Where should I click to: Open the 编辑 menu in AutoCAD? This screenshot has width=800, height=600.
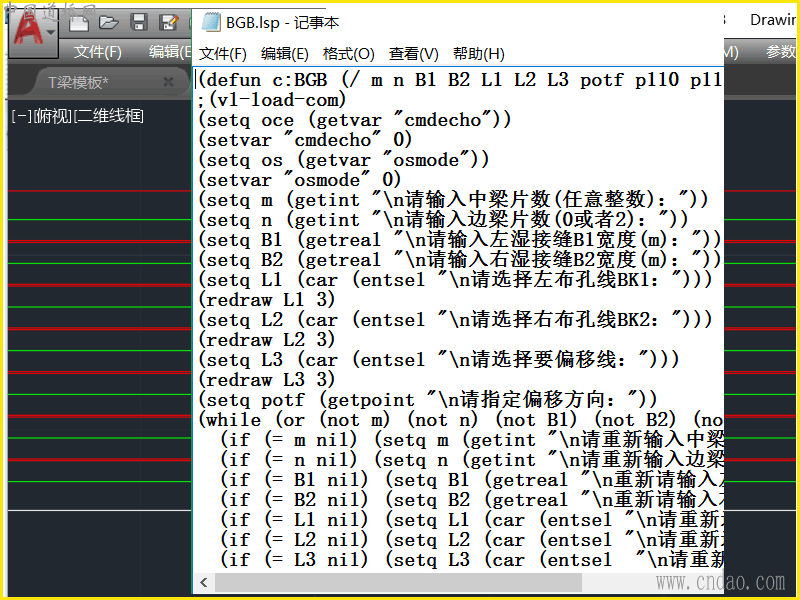[169, 52]
